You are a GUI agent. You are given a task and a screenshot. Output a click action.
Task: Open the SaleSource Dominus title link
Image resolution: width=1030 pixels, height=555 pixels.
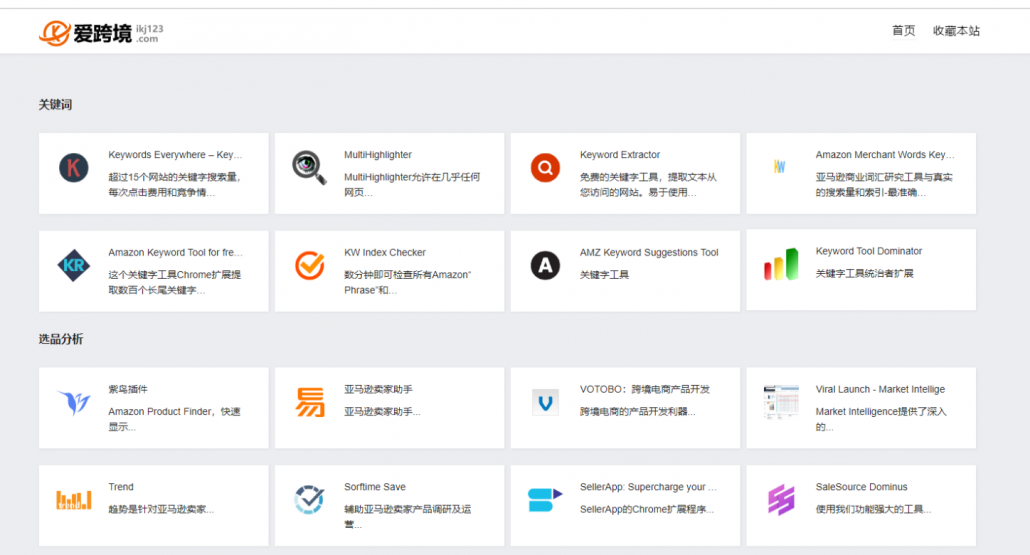pos(861,487)
